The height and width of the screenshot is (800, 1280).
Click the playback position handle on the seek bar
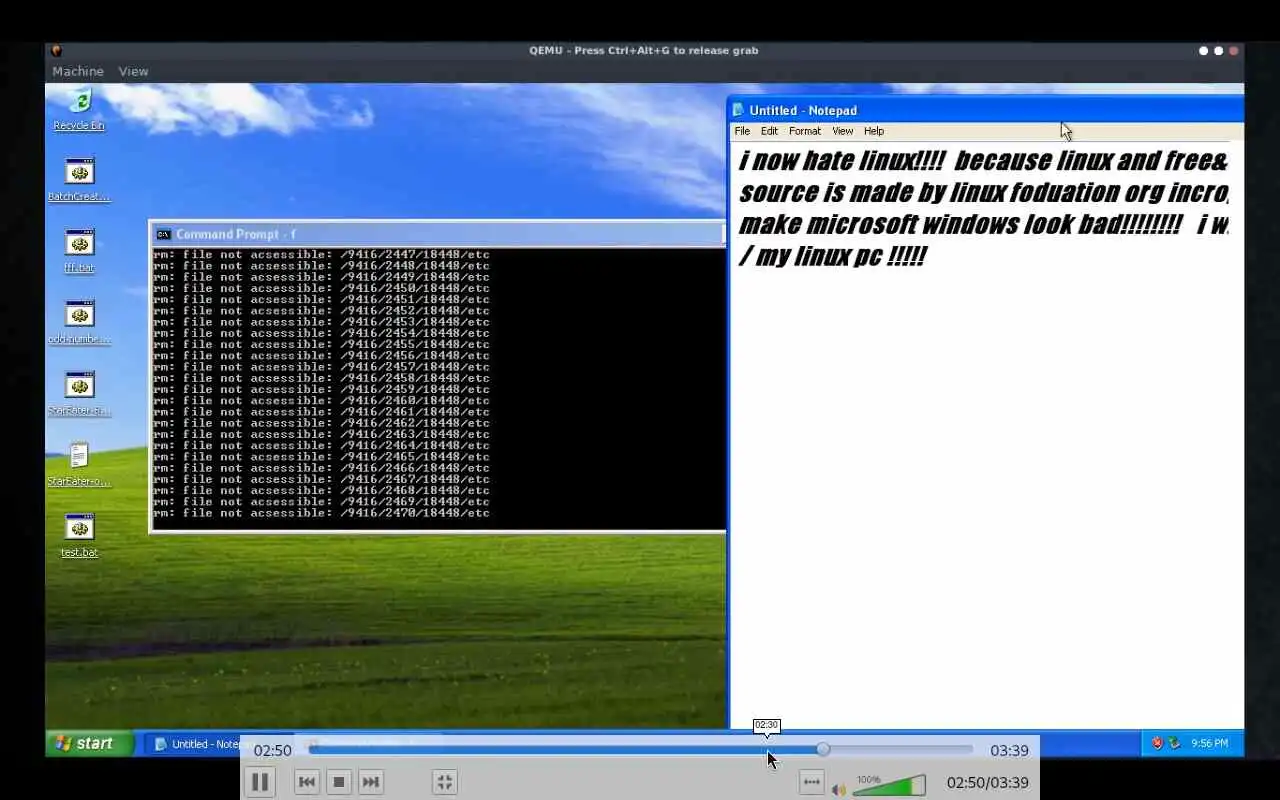(x=823, y=749)
